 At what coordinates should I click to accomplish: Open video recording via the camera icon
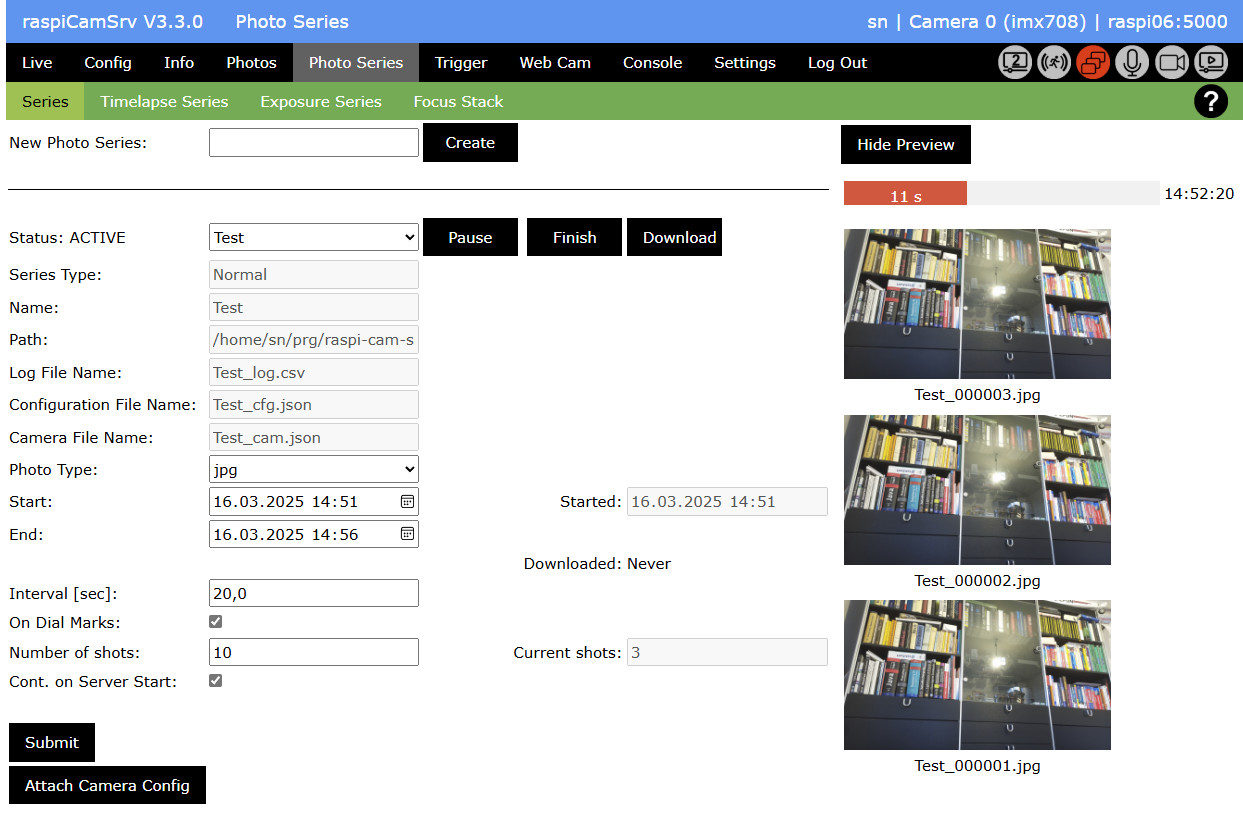click(1170, 62)
